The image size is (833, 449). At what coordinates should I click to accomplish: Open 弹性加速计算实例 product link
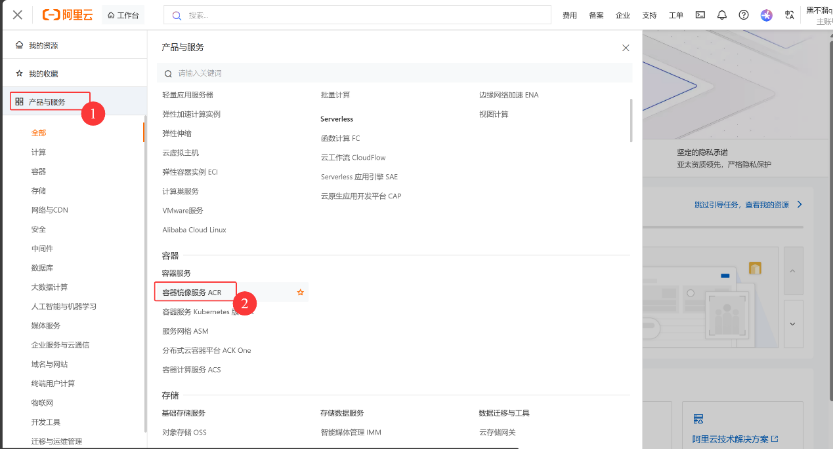point(191,114)
